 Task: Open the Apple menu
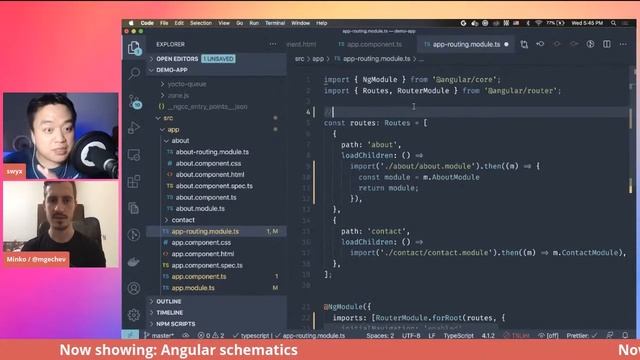[131, 23]
